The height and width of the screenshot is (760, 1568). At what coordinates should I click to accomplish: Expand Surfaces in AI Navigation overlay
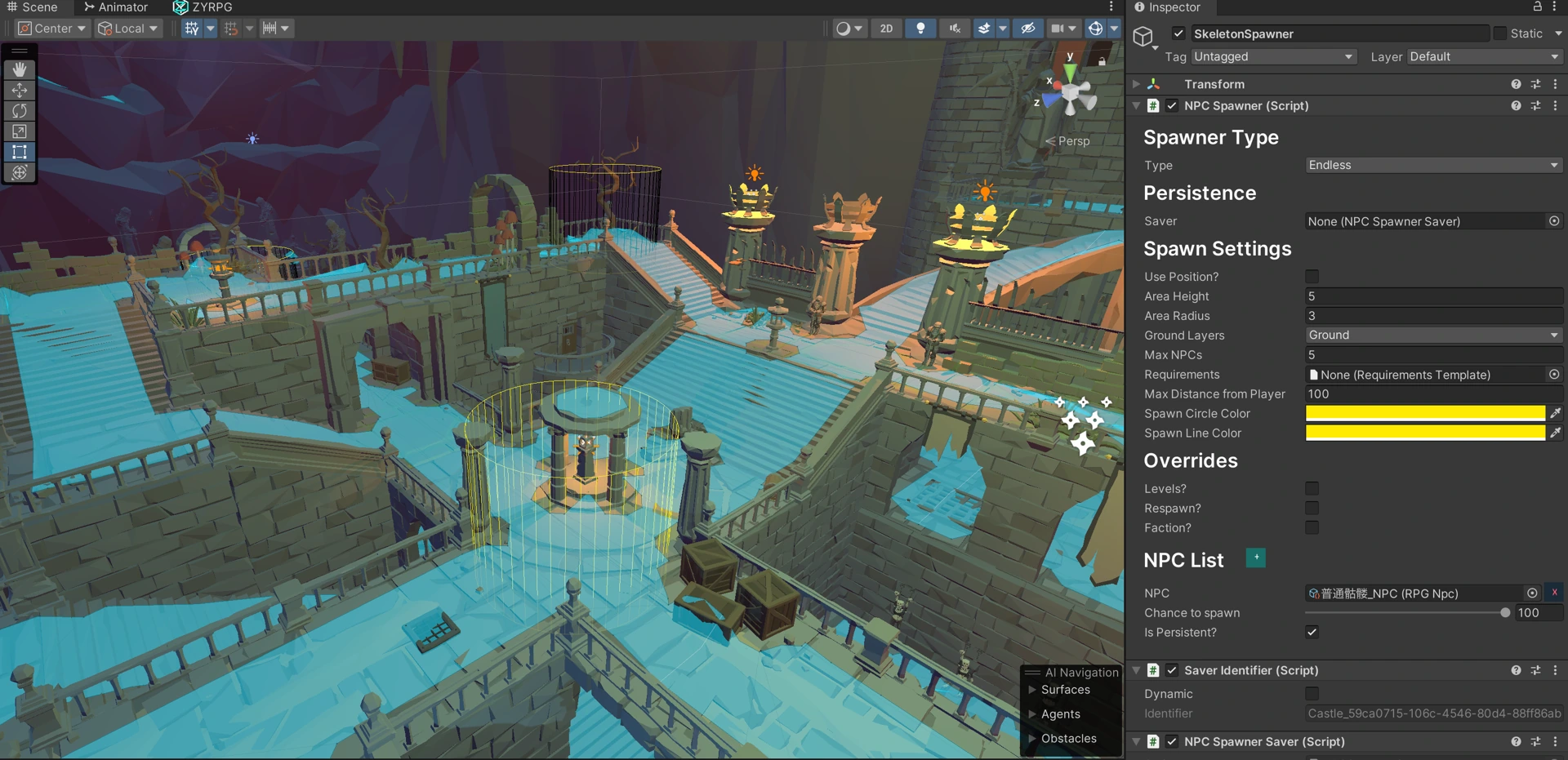point(1032,690)
